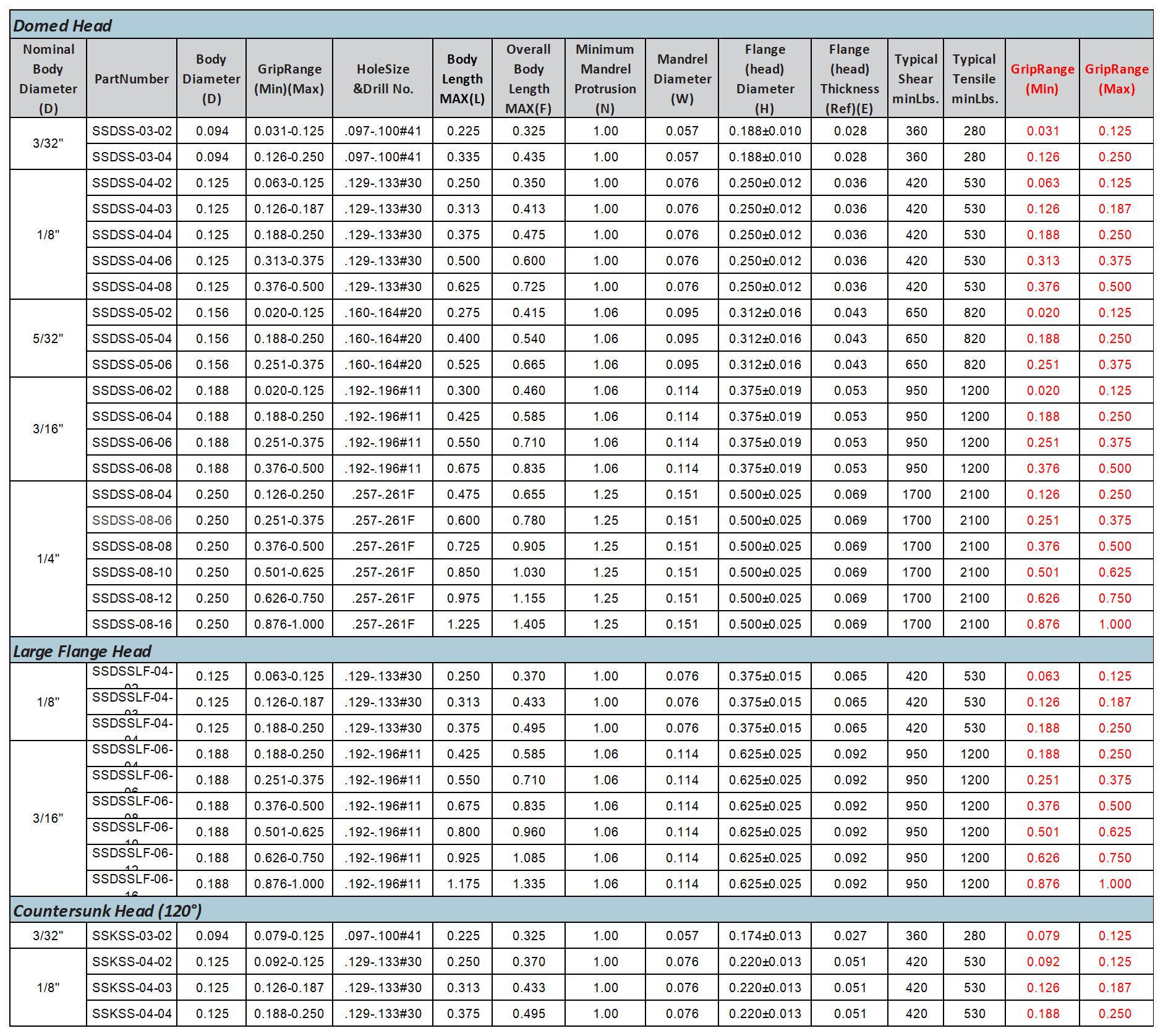Click the overall body length 1.405 cell
The image size is (1163, 1036).
529,624
